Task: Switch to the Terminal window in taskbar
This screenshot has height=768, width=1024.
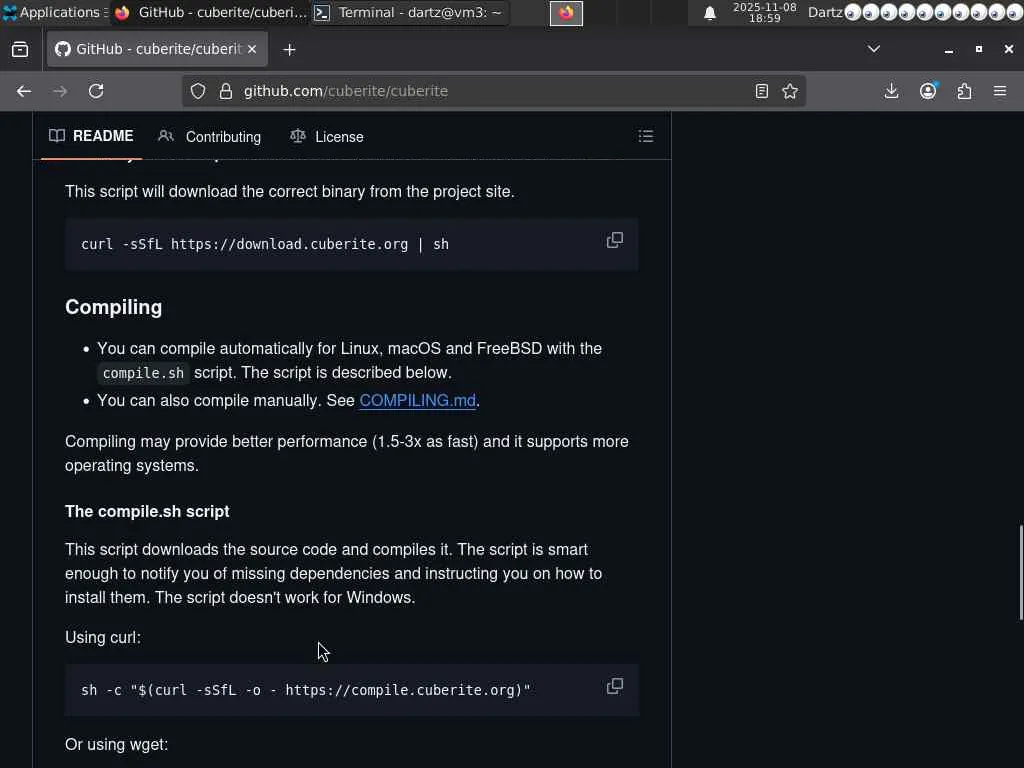Action: [409, 12]
